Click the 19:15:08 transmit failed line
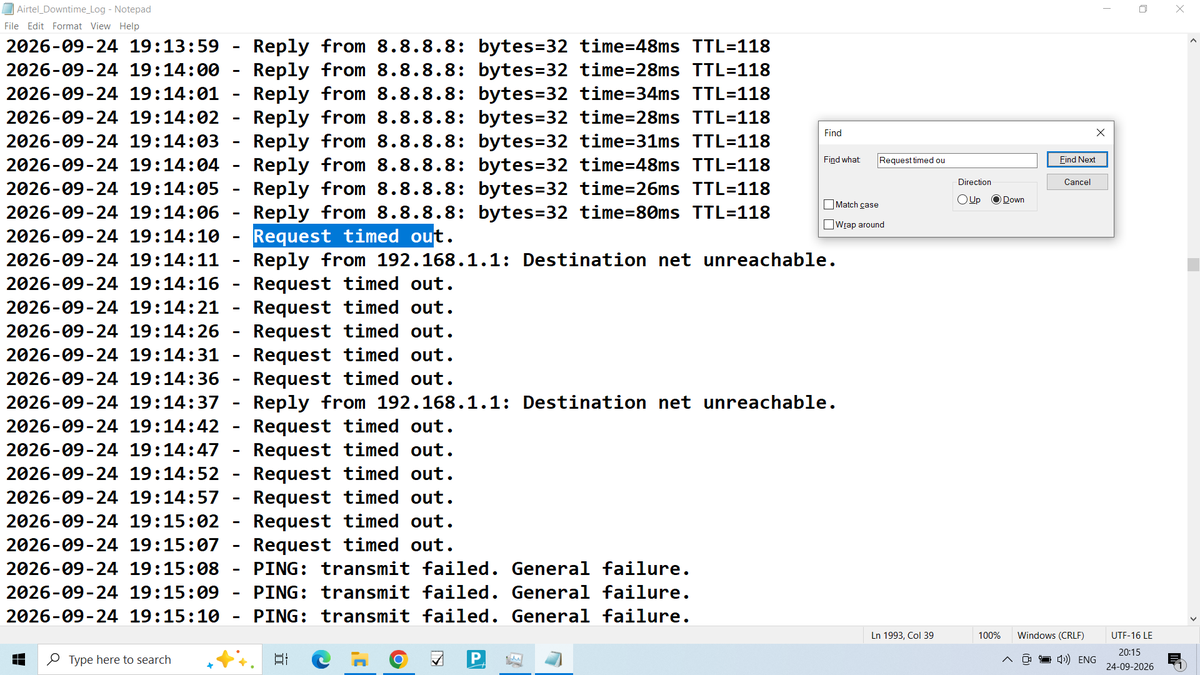Viewport: 1200px width, 675px height. click(348, 569)
